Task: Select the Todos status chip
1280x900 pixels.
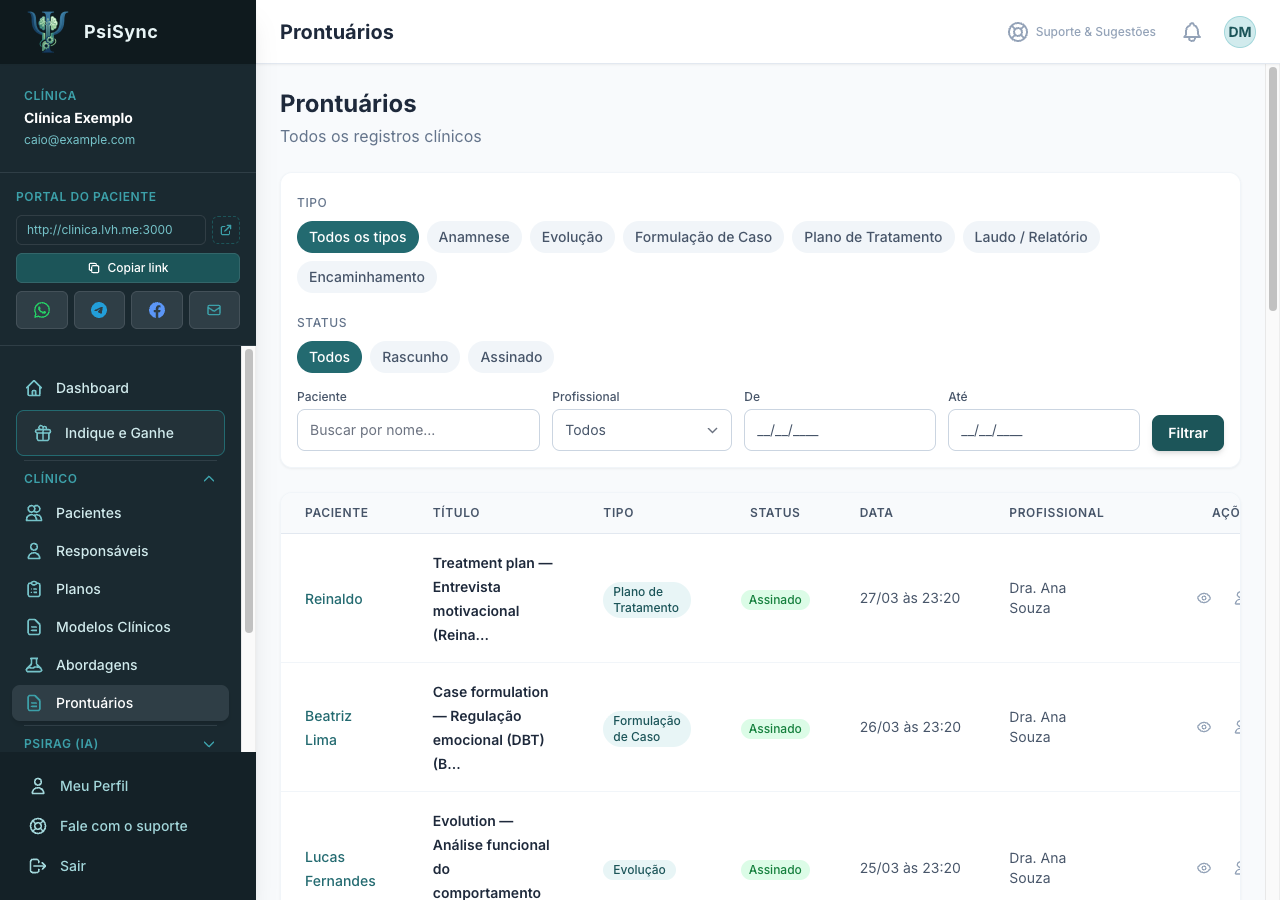Action: 329,357
